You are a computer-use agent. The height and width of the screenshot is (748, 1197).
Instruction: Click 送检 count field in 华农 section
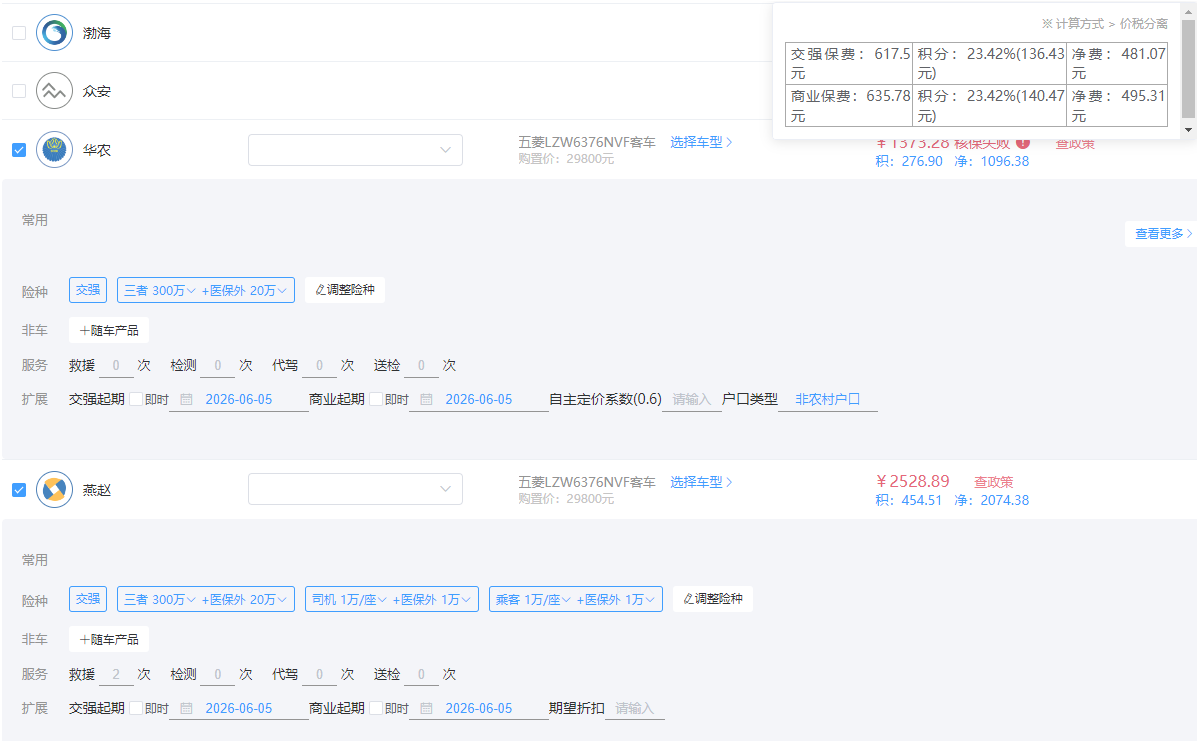pyautogui.click(x=421, y=366)
